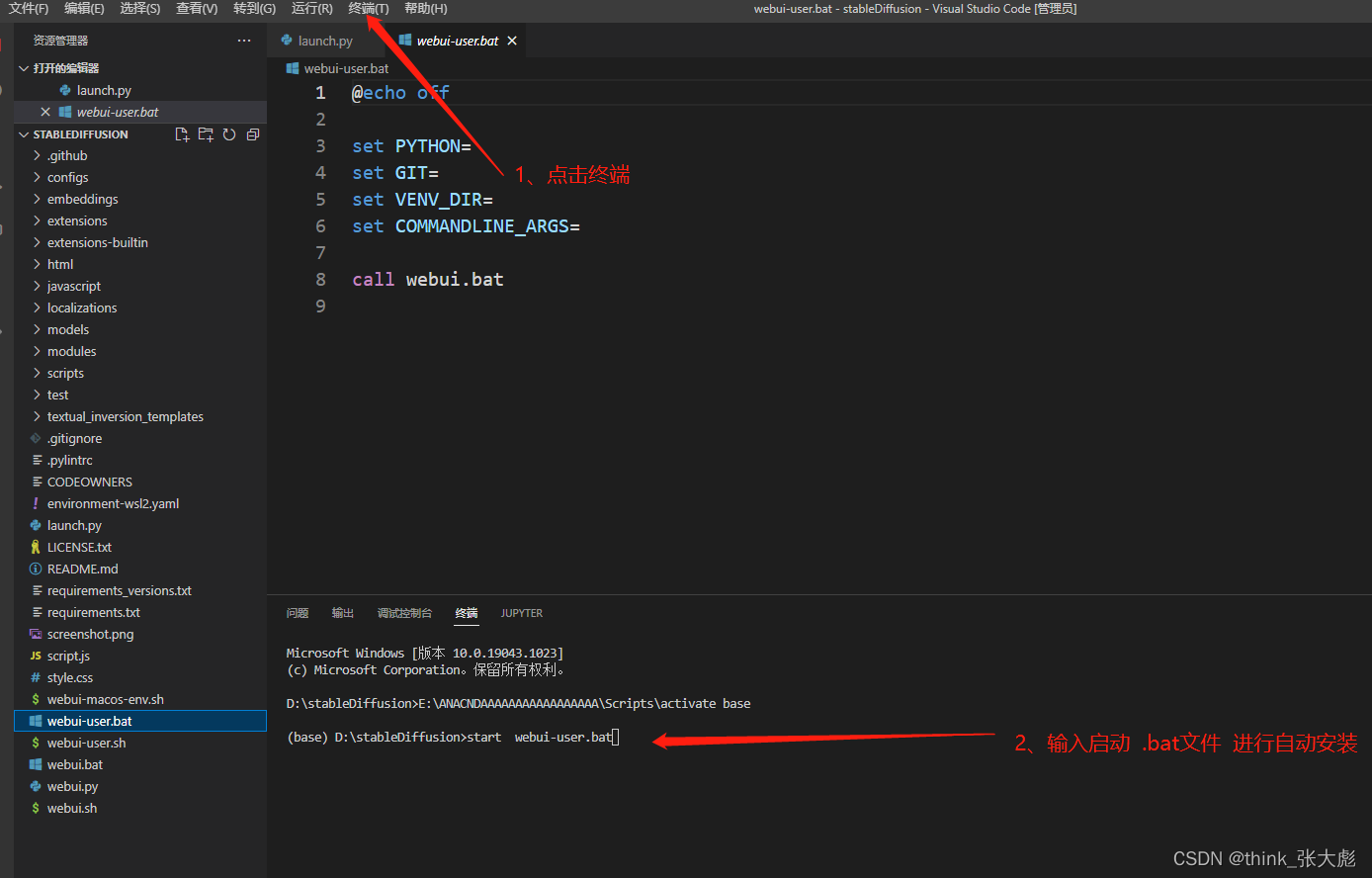The height and width of the screenshot is (878, 1372).
Task: Open .pylintrc in file tree
Action: pyautogui.click(x=140, y=460)
